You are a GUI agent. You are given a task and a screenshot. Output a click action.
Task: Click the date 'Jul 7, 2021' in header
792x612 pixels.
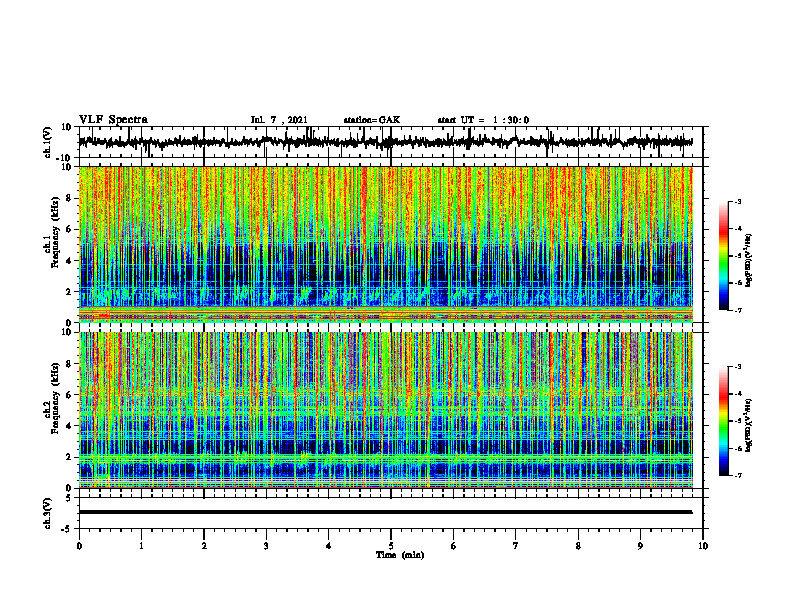279,120
